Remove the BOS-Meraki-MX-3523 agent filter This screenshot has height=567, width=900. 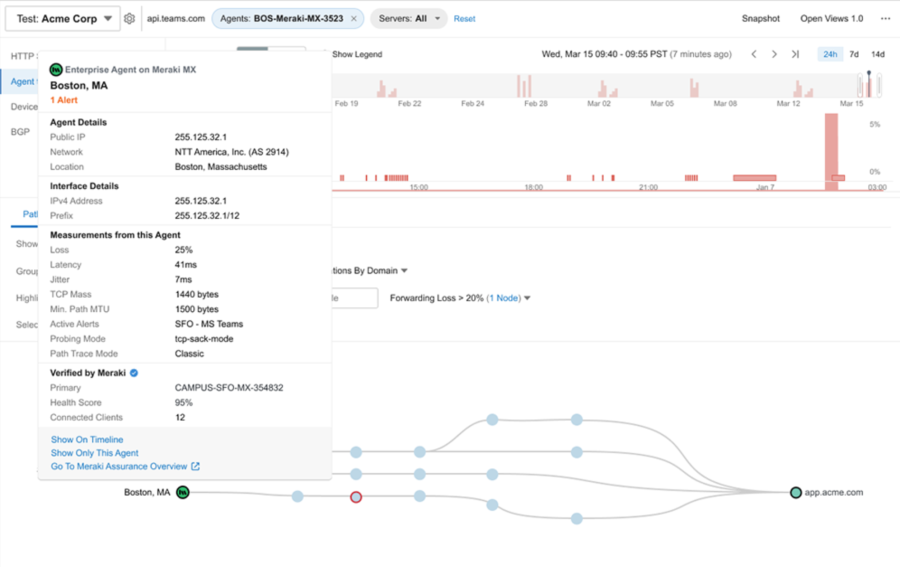pyautogui.click(x=354, y=18)
